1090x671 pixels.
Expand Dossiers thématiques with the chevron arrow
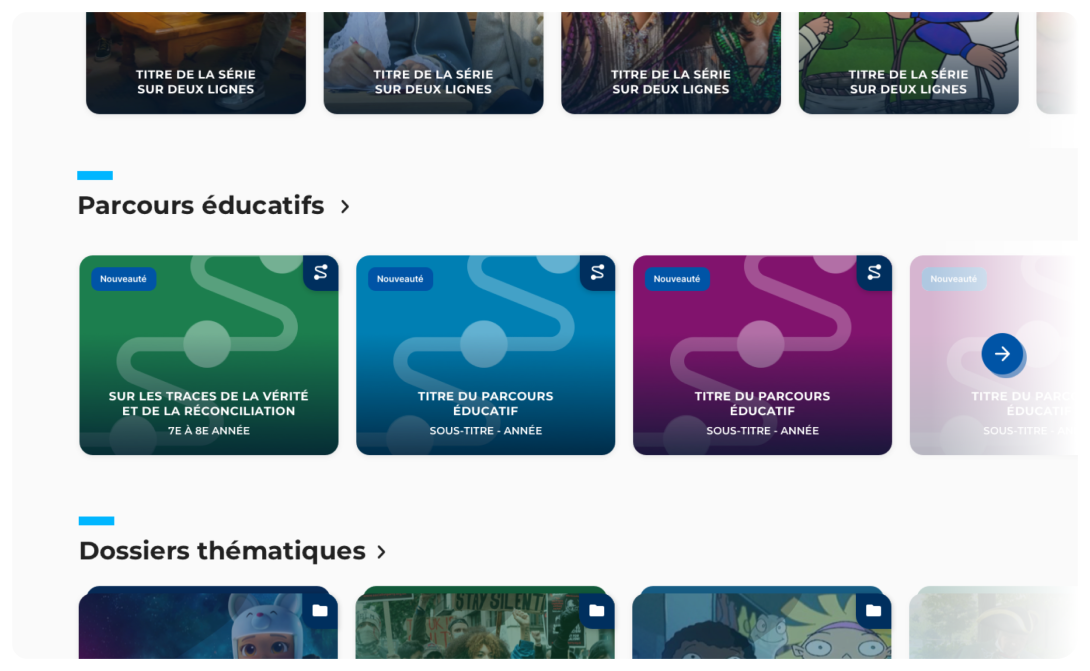point(381,552)
